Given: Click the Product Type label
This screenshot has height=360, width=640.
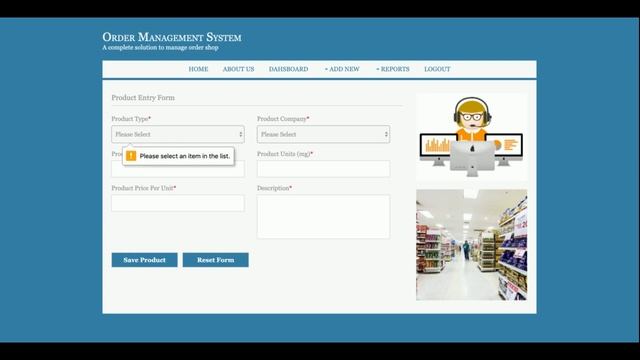Looking at the screenshot, I should click(x=131, y=119).
